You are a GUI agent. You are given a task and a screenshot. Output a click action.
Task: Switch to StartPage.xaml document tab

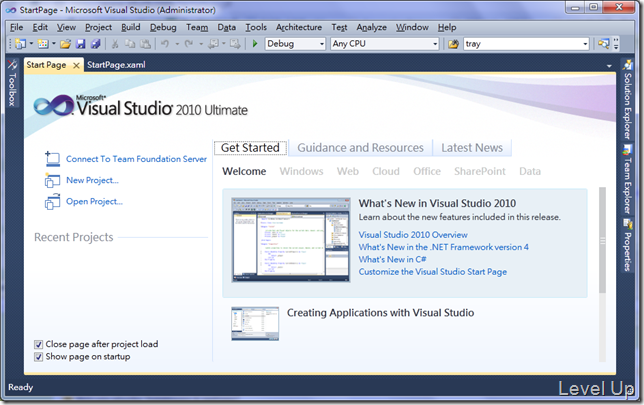pyautogui.click(x=116, y=65)
